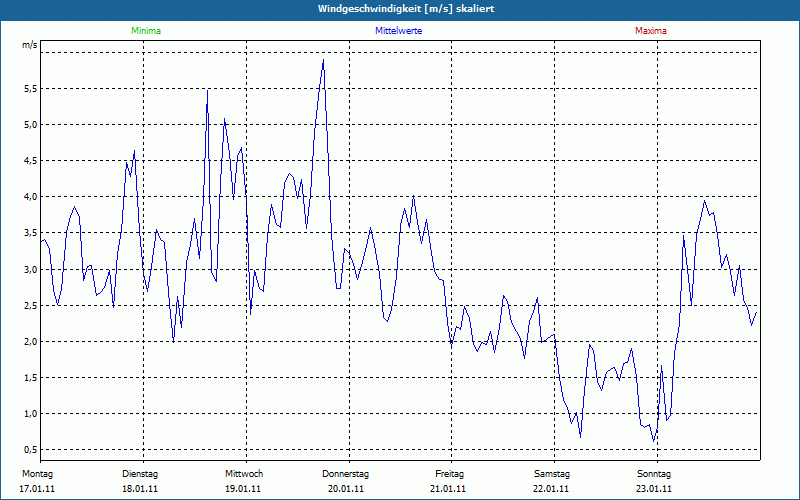
Task: Click the 0,5 y-axis value
Action: coord(31,450)
